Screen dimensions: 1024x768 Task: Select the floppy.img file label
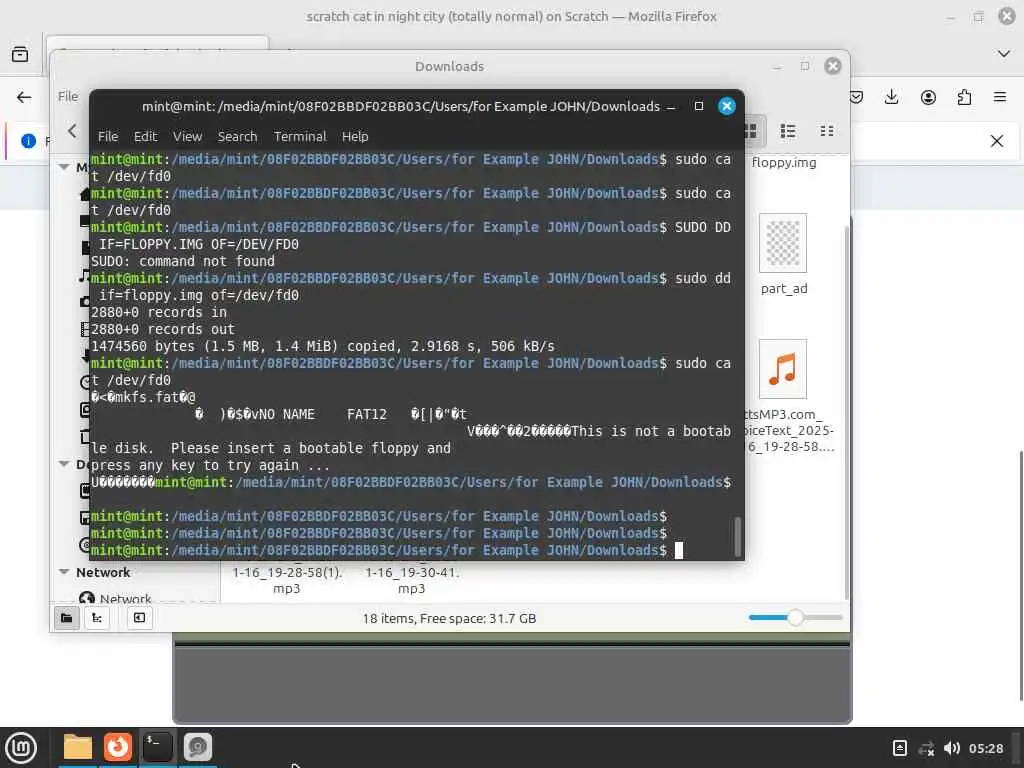coord(783,163)
